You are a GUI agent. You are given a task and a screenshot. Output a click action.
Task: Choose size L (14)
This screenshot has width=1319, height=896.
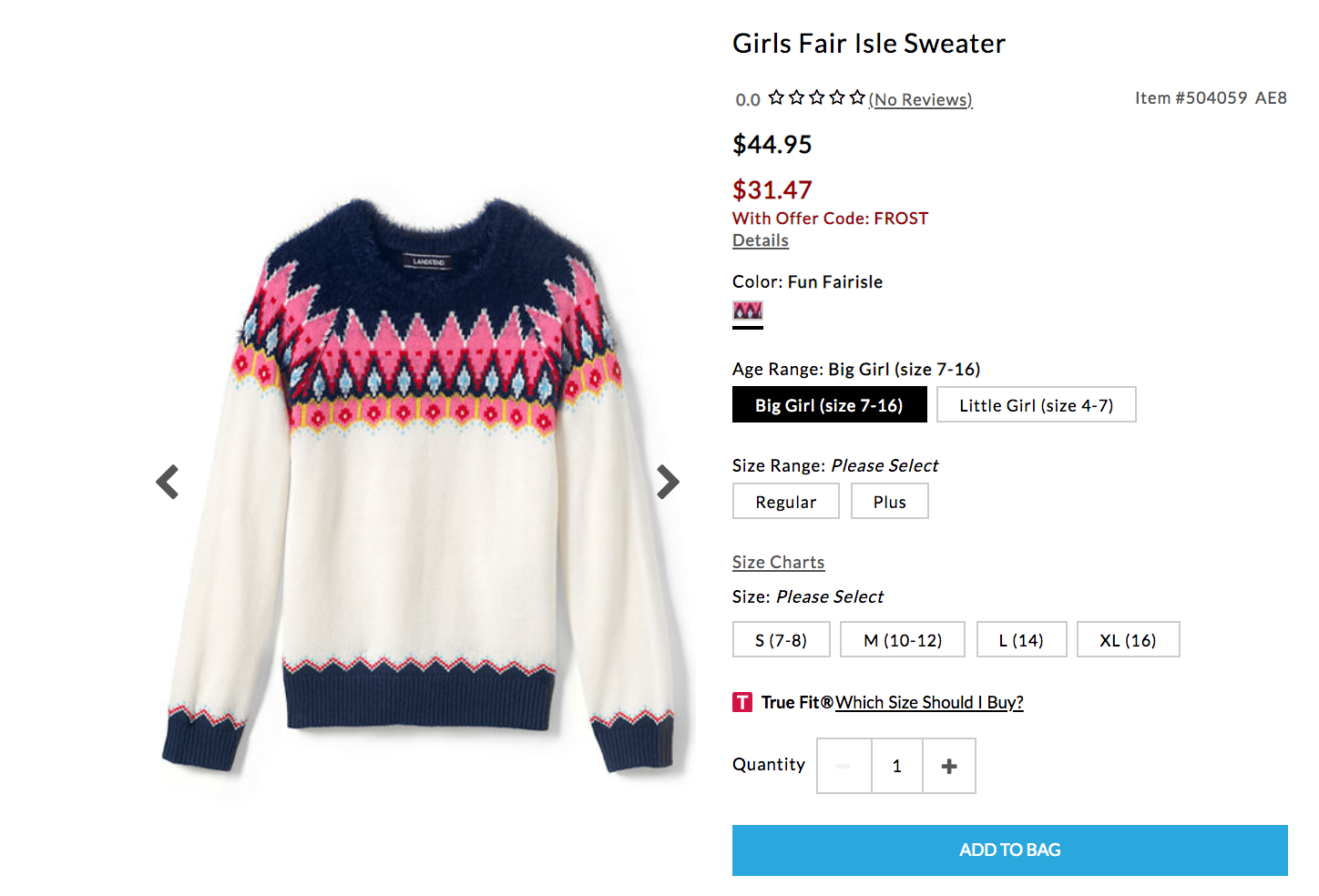pyautogui.click(x=1021, y=640)
